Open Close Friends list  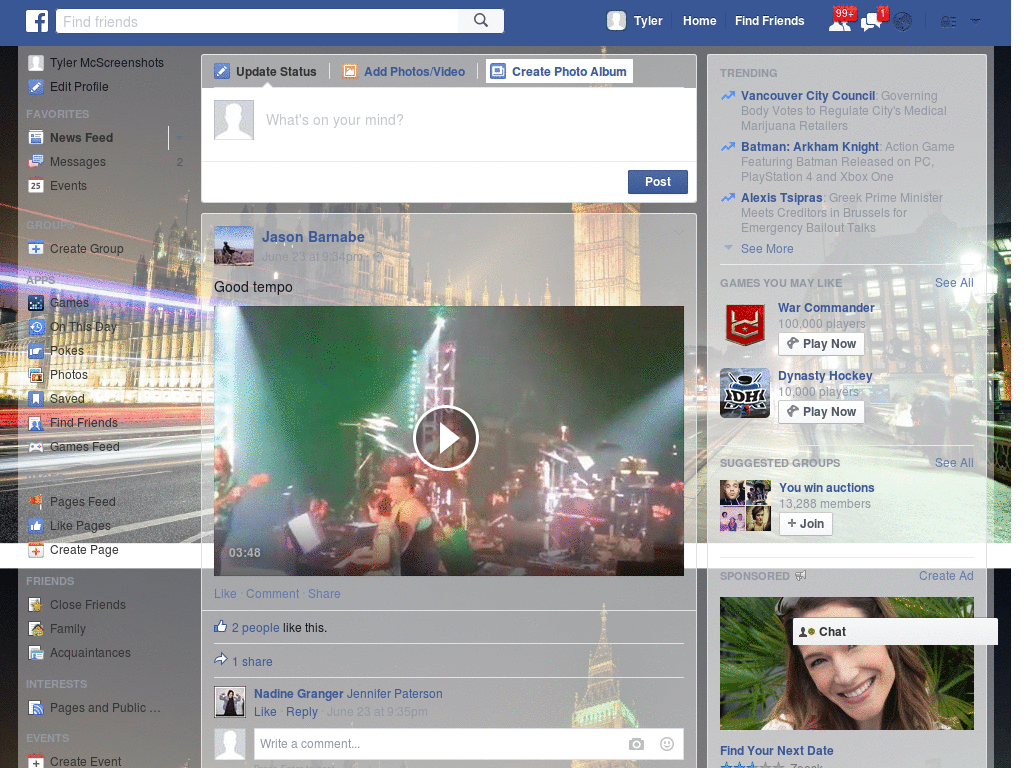point(88,605)
